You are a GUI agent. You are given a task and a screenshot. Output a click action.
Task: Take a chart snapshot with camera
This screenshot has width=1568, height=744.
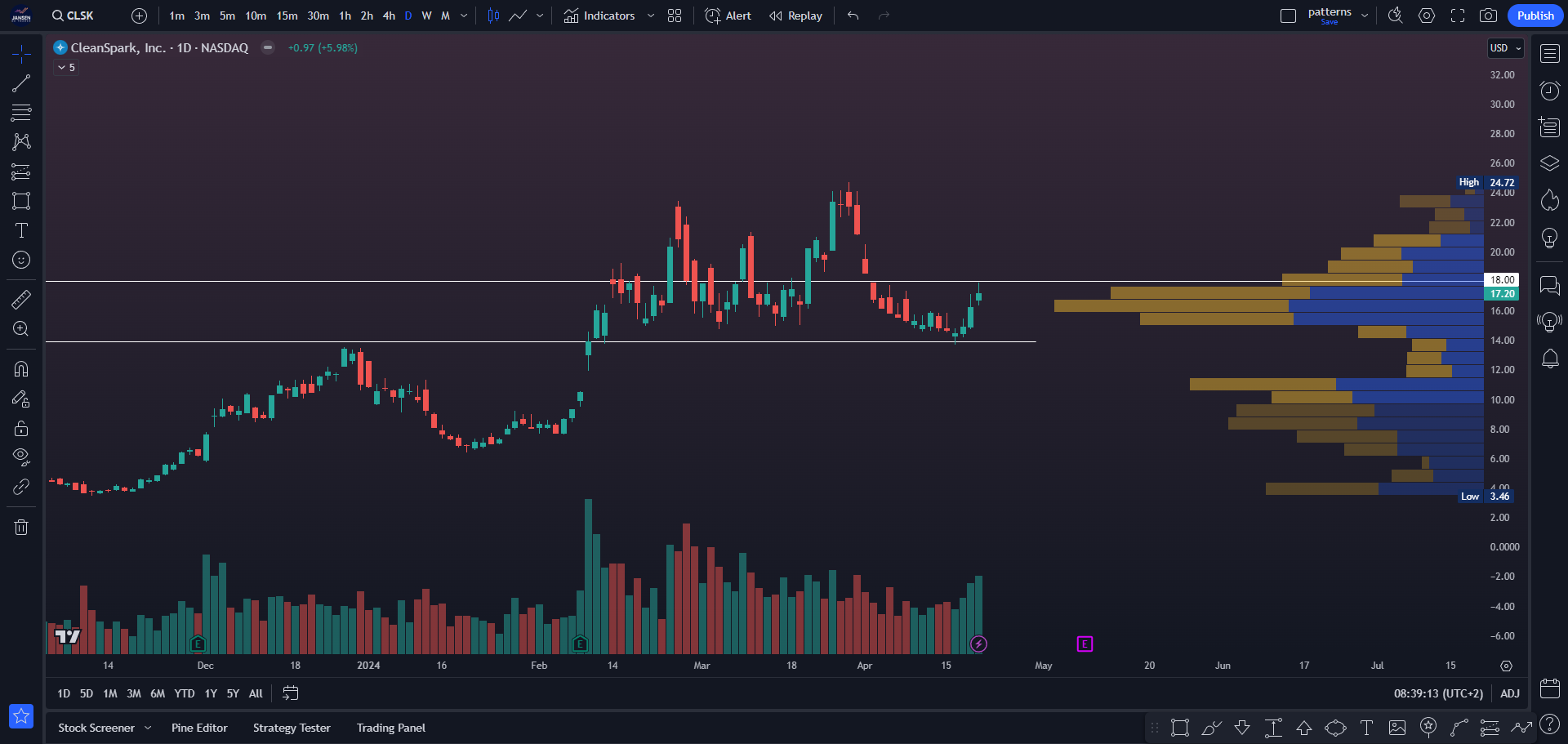pos(1489,16)
